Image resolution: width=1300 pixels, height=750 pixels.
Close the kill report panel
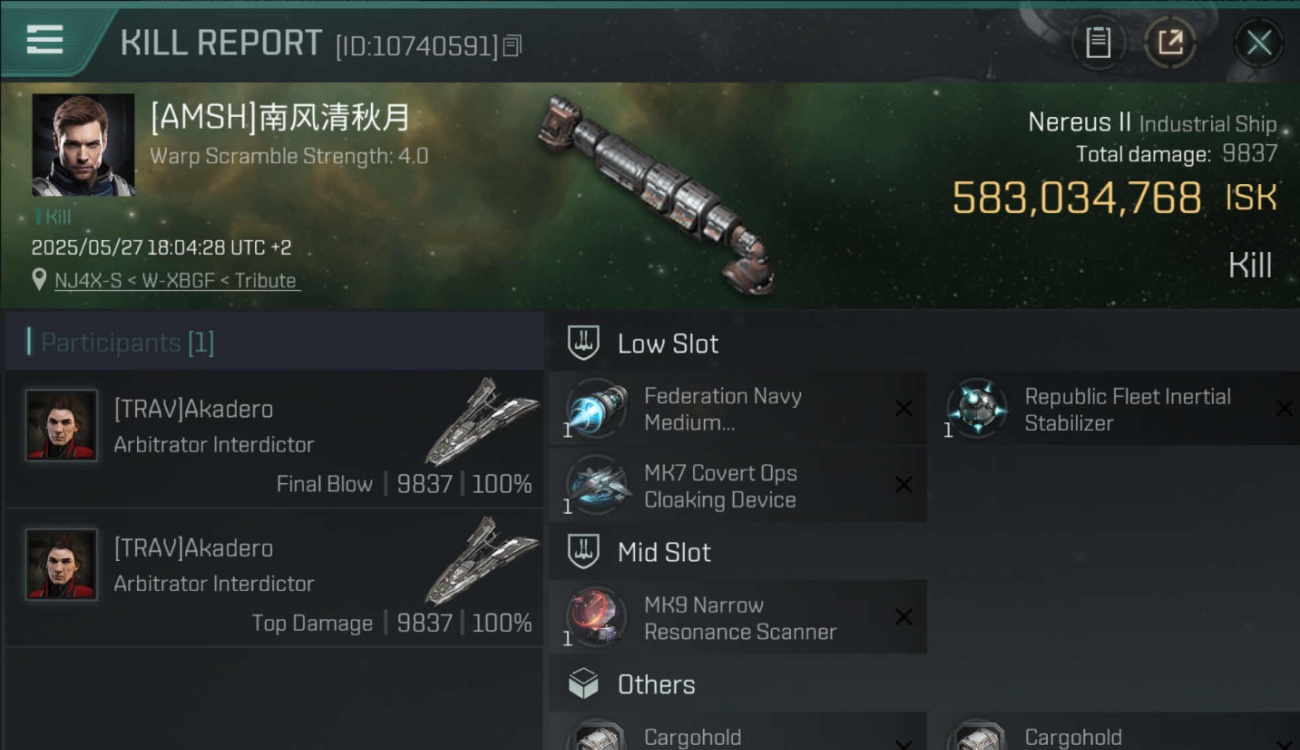(x=1258, y=43)
